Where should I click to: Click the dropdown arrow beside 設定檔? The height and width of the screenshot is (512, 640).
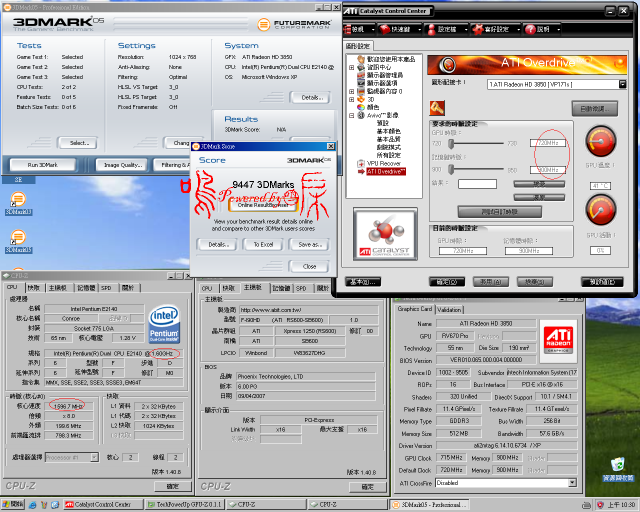click(x=466, y=29)
